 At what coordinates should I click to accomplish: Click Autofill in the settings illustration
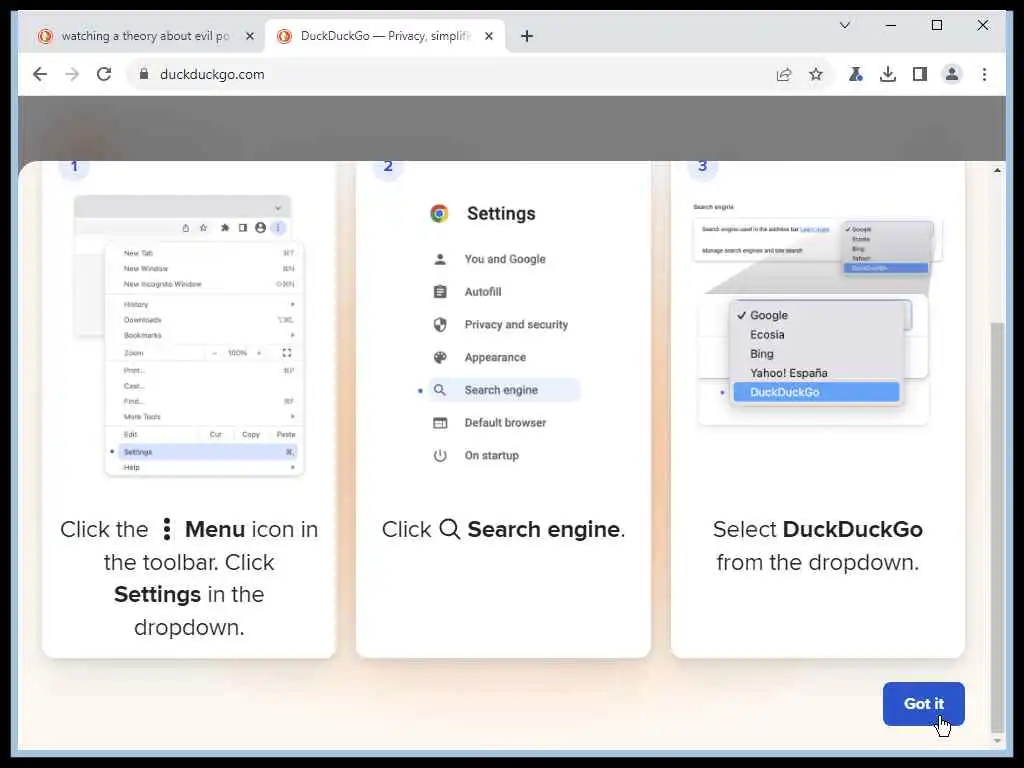coord(483,292)
